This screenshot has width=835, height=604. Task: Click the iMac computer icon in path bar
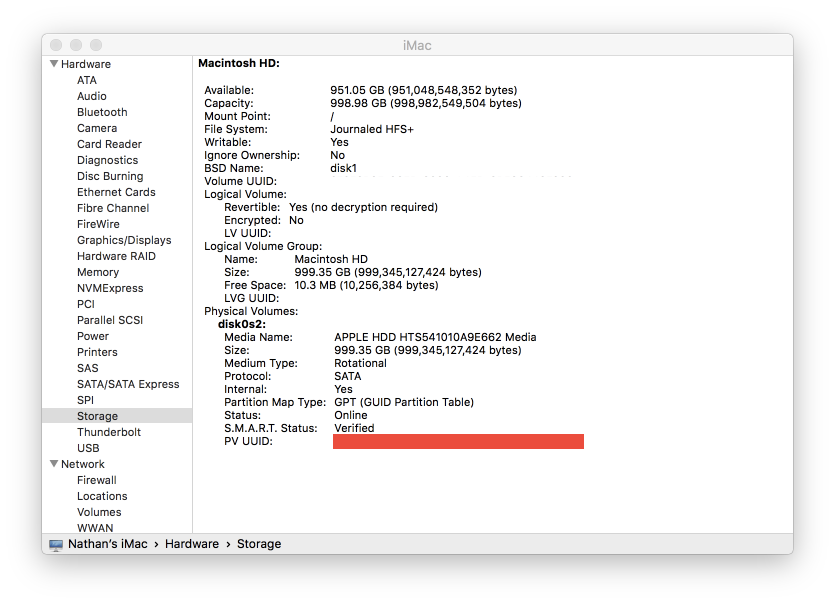tap(55, 544)
